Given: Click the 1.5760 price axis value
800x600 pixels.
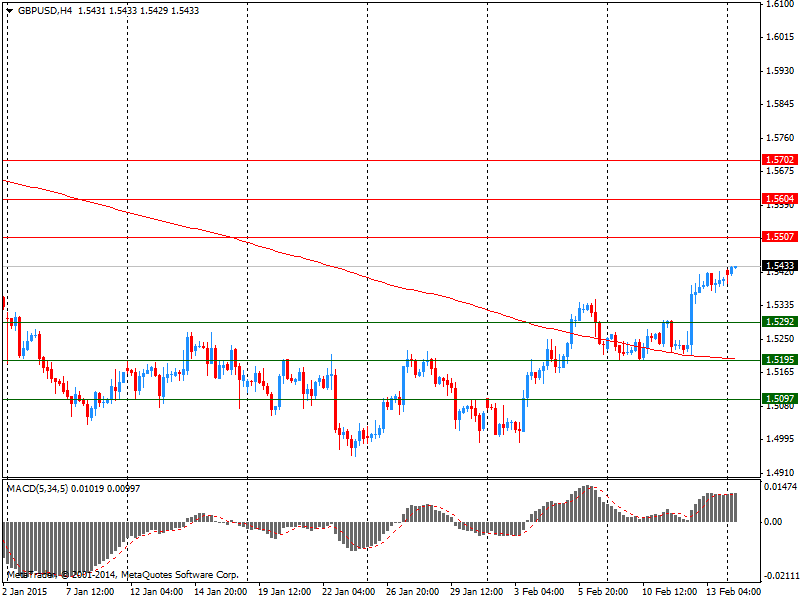Looking at the screenshot, I should (x=780, y=138).
